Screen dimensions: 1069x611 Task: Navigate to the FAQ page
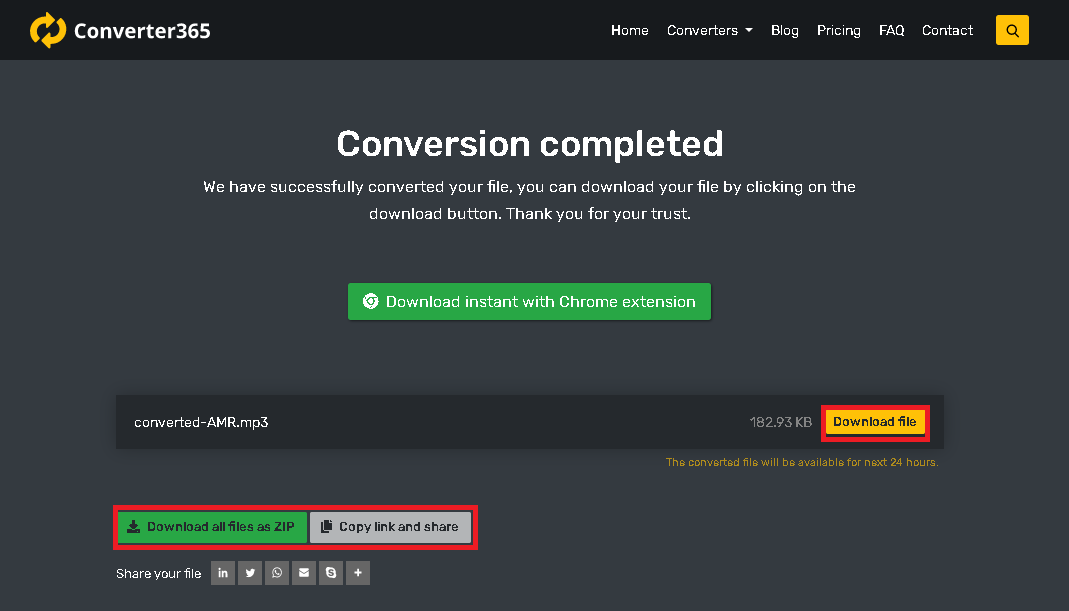point(891,30)
